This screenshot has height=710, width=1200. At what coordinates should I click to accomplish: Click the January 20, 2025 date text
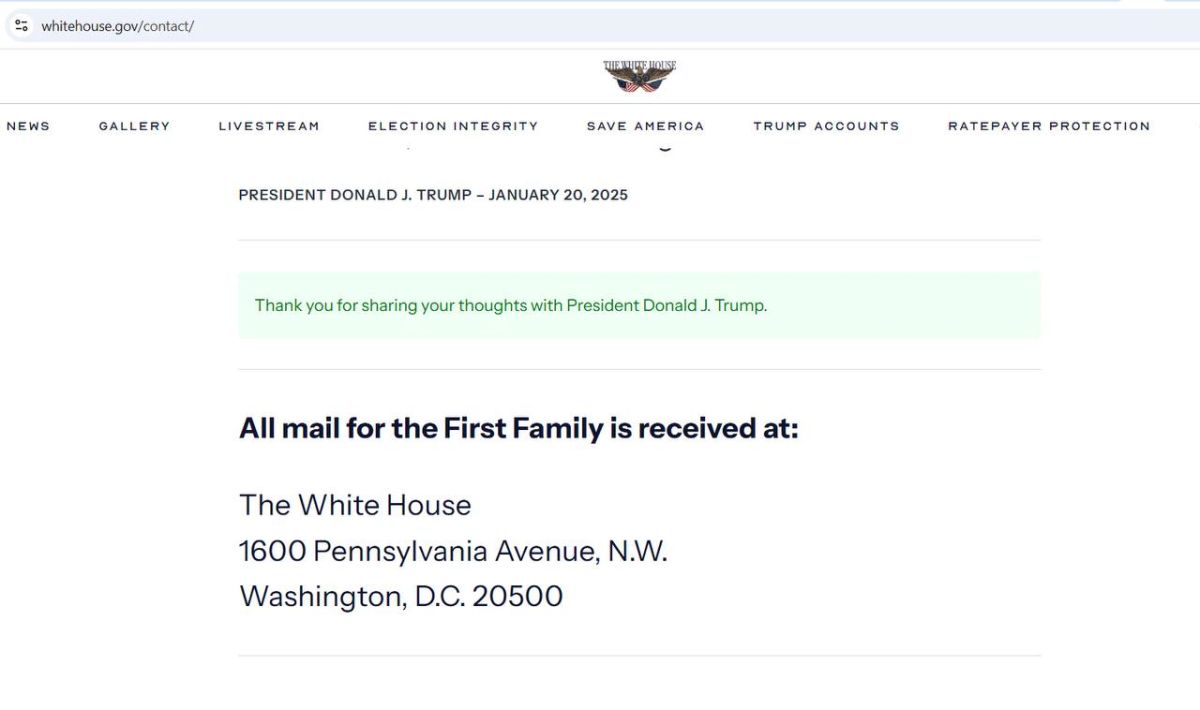click(x=558, y=195)
